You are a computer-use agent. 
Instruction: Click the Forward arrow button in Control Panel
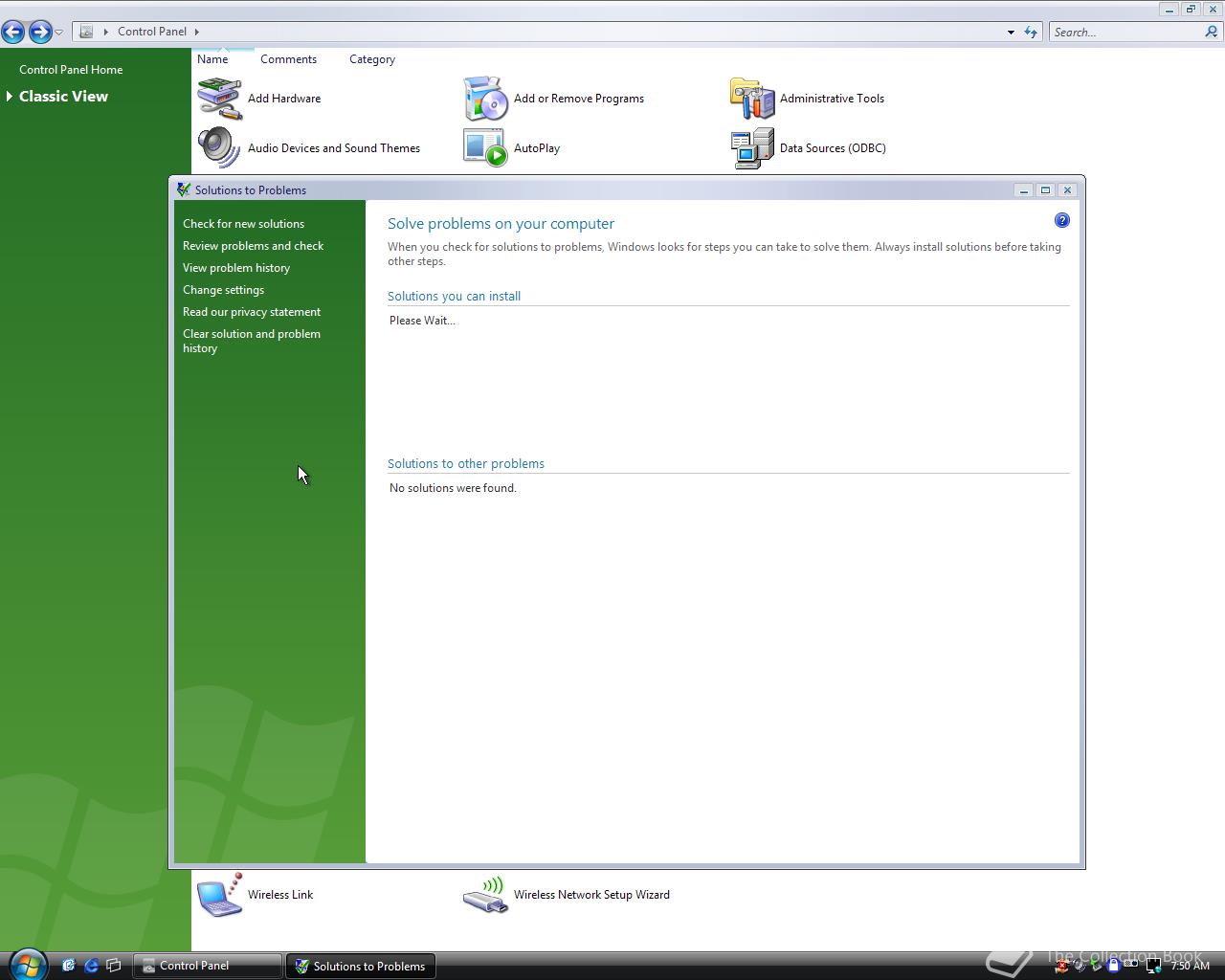39,32
